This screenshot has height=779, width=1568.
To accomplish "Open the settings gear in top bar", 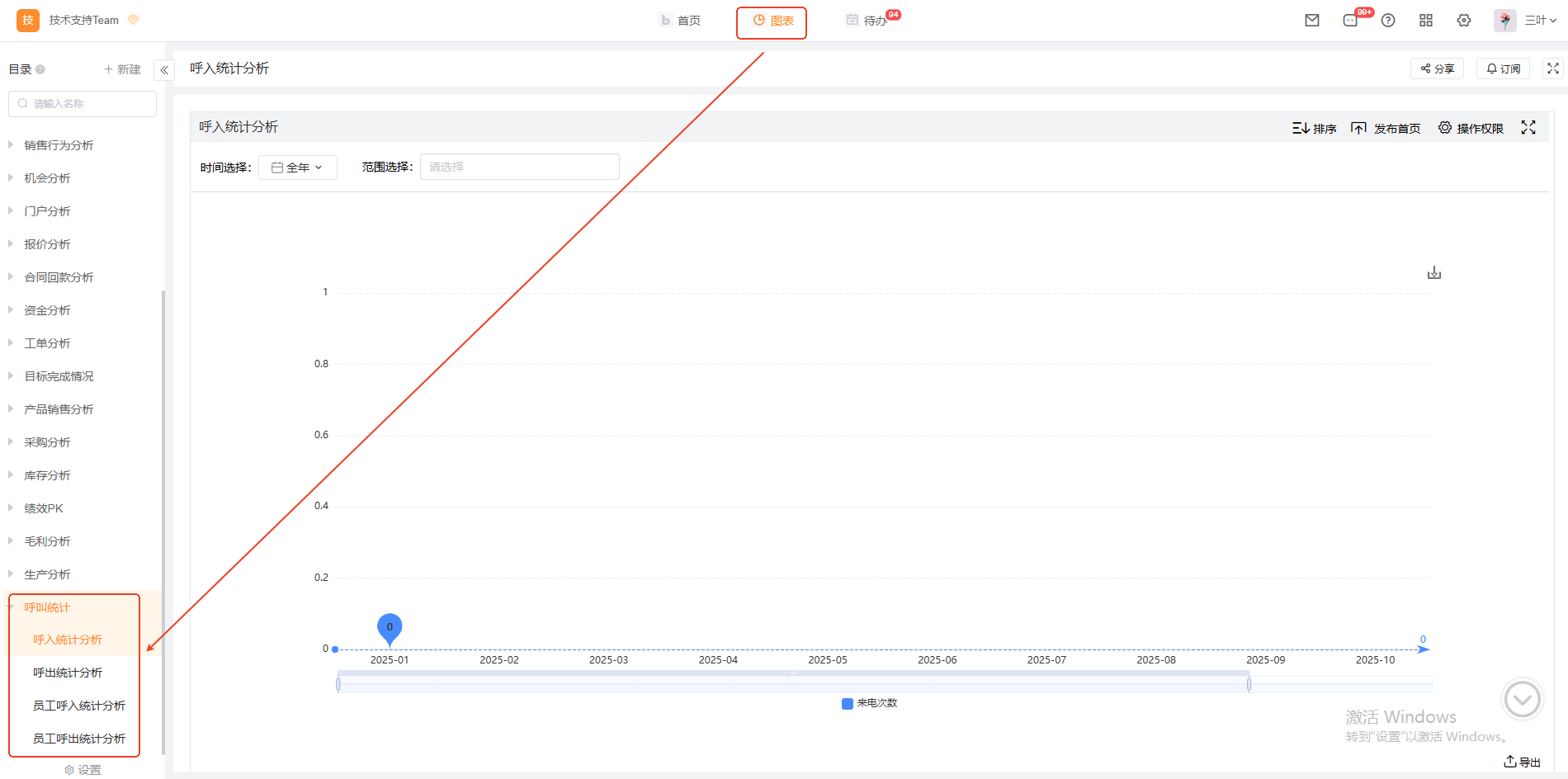I will click(x=1464, y=21).
